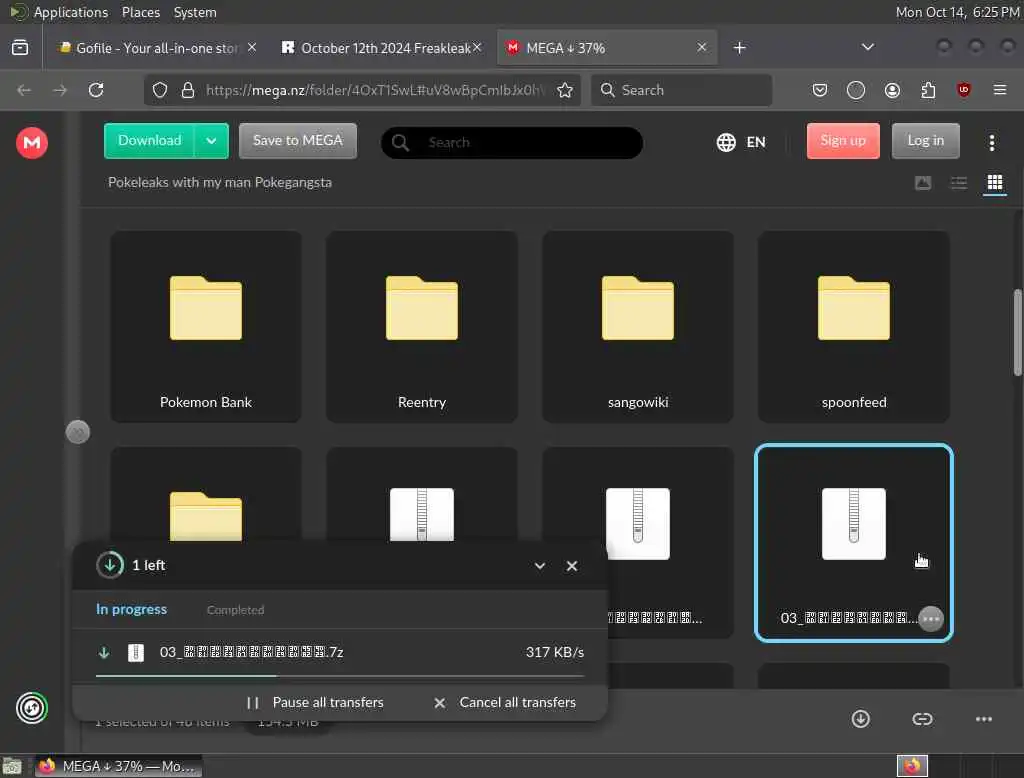The width and height of the screenshot is (1024, 778).
Task: Click show desktop icon bottom-left panel
Action: (x=12, y=766)
